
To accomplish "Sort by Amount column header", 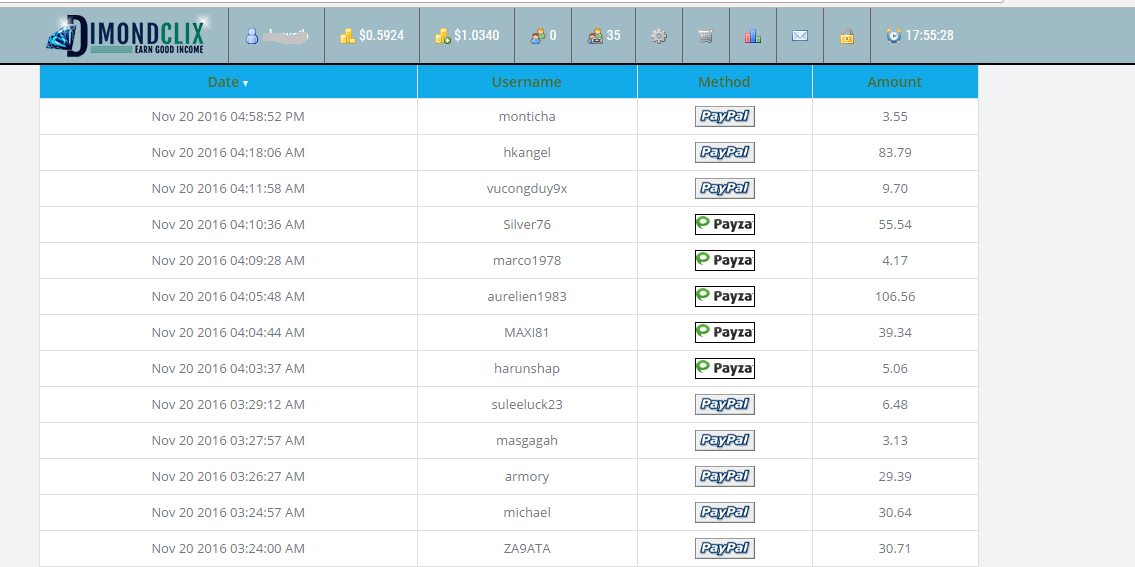I will [895, 82].
